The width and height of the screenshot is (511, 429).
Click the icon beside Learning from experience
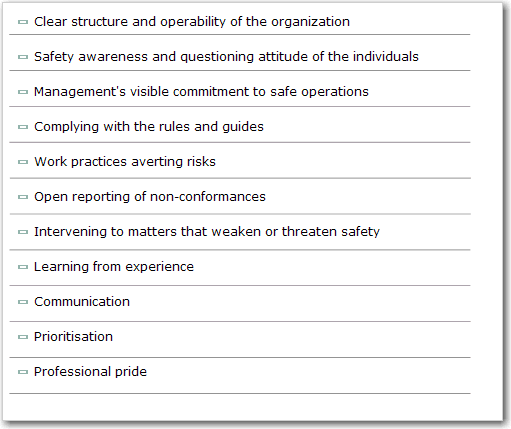click(23, 267)
